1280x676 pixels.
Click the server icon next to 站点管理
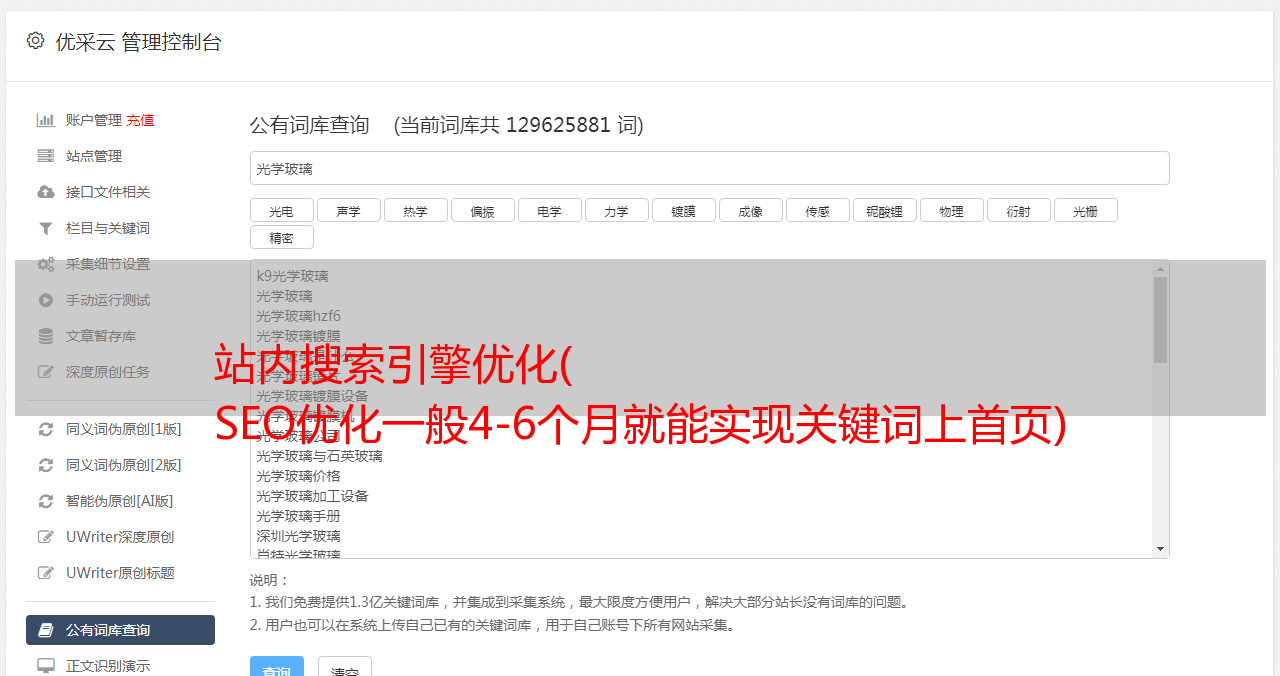(x=46, y=156)
